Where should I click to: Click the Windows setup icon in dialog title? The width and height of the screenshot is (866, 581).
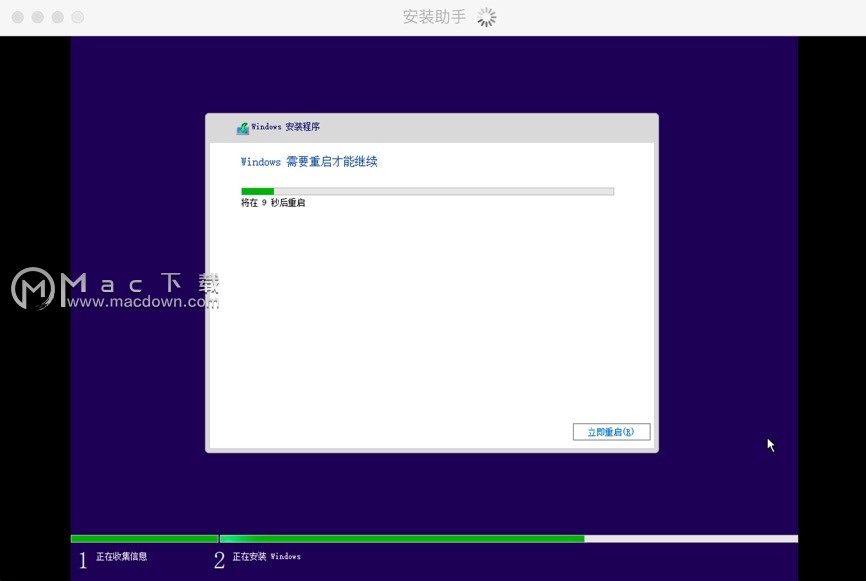point(242,128)
